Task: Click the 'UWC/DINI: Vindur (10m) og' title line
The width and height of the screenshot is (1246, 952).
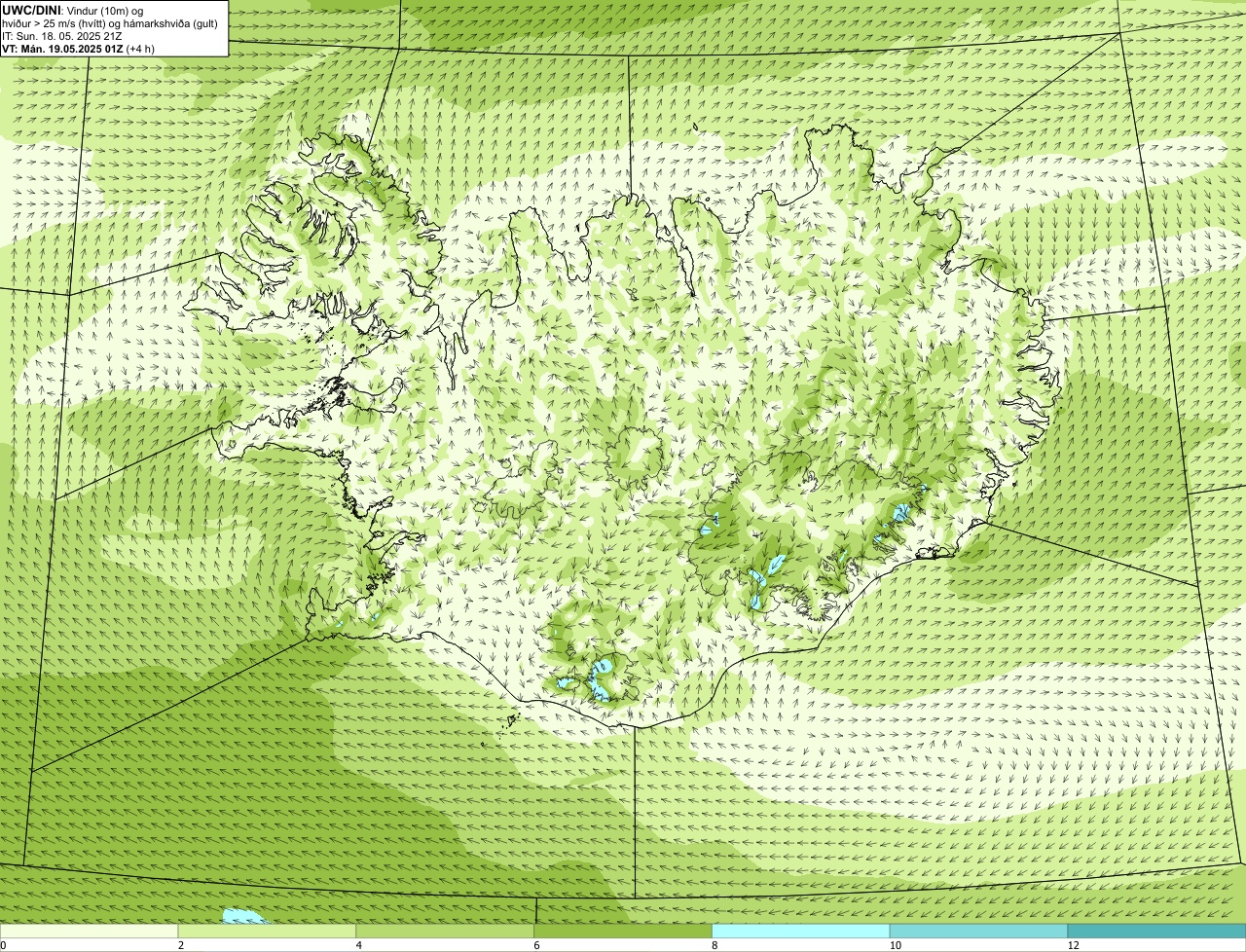Action: pyautogui.click(x=73, y=10)
